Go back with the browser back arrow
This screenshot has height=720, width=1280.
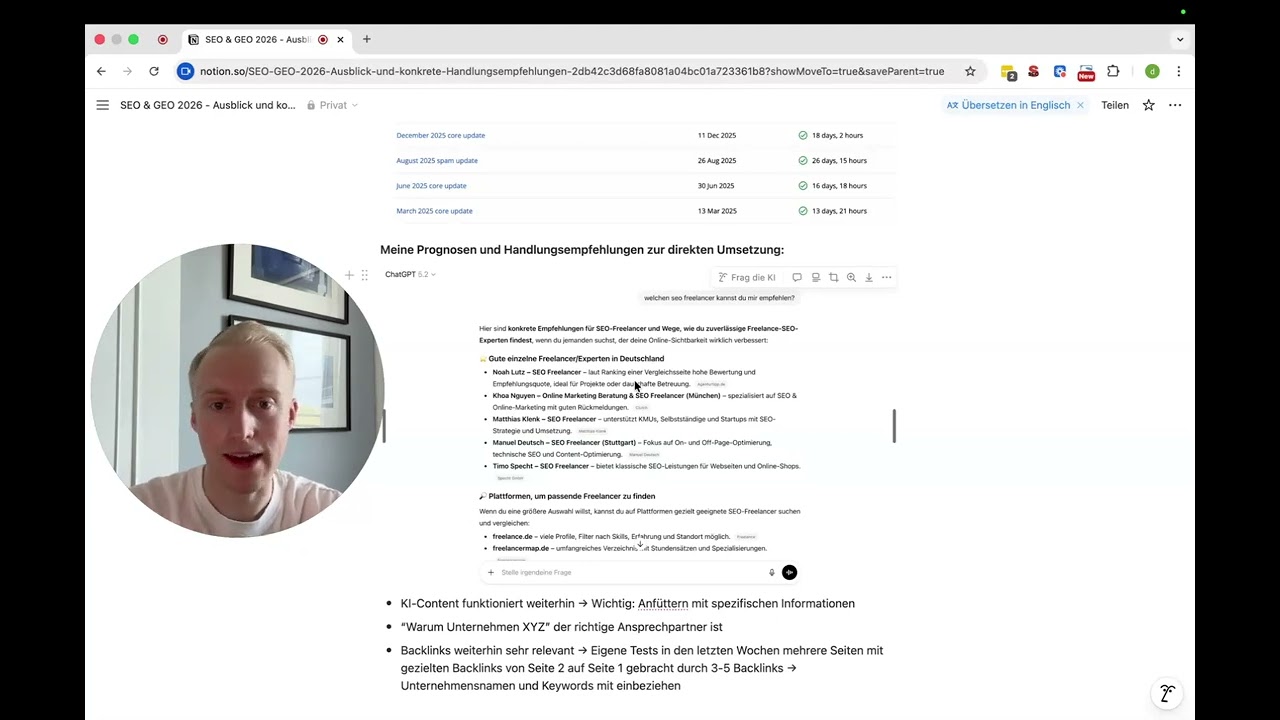click(x=101, y=71)
